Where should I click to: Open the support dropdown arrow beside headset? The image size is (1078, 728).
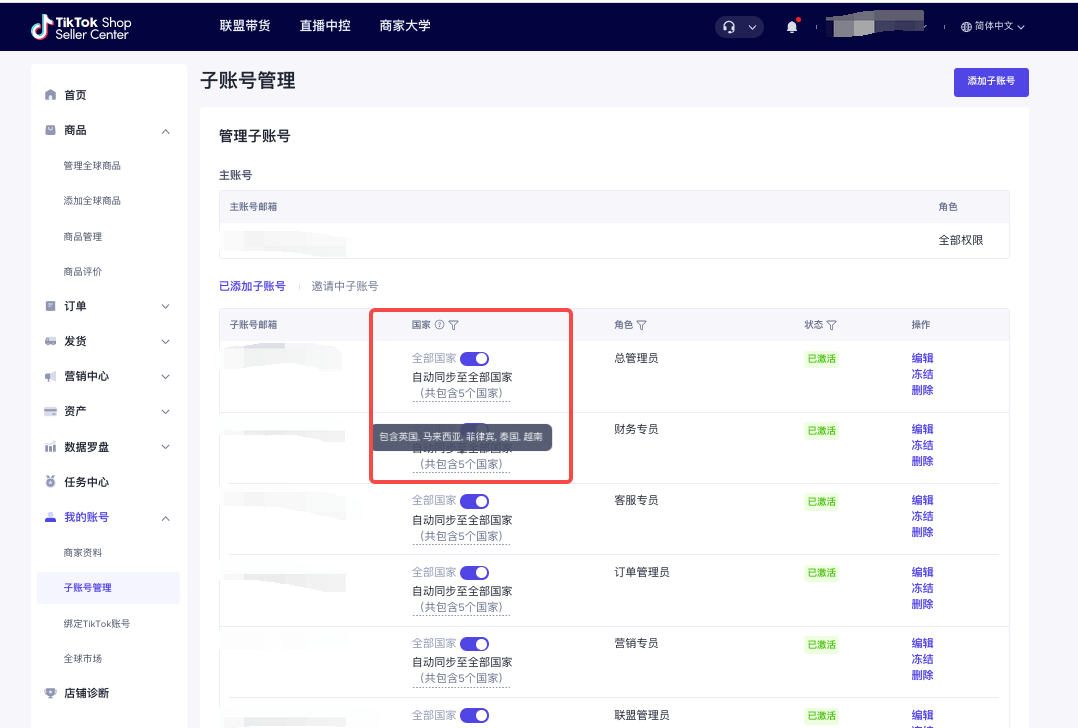752,27
